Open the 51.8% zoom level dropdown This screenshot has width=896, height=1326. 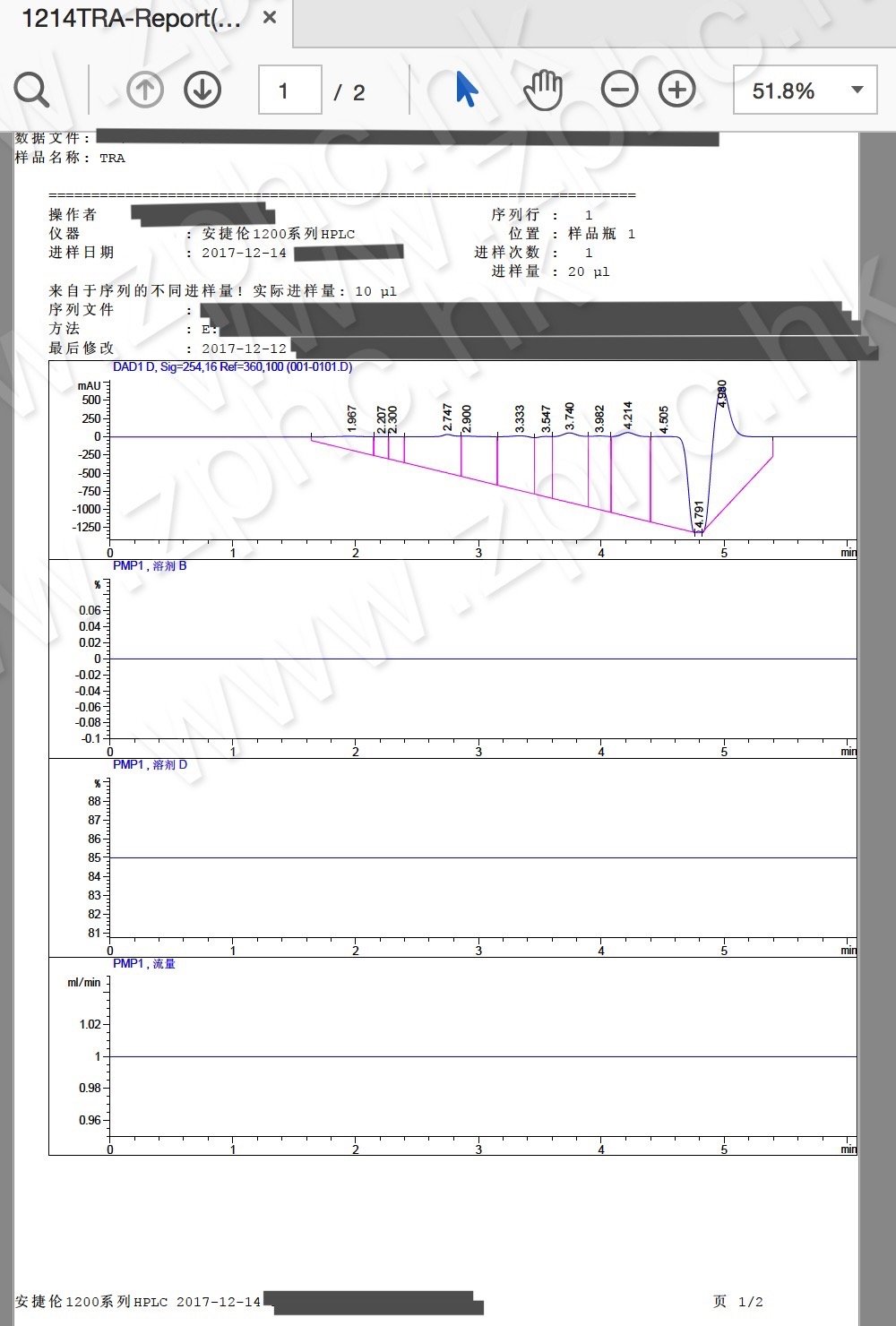click(784, 90)
